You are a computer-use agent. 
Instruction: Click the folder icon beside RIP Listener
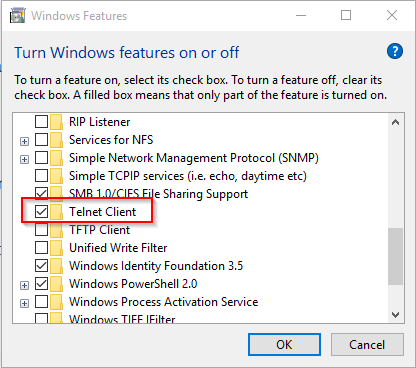pyautogui.click(x=56, y=122)
